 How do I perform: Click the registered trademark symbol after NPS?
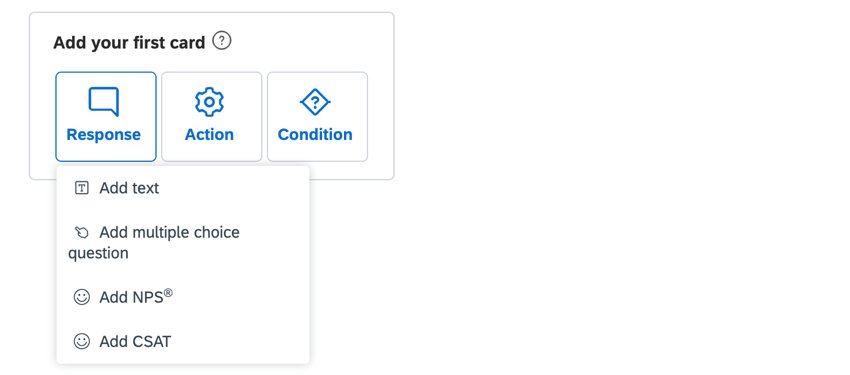click(x=168, y=293)
